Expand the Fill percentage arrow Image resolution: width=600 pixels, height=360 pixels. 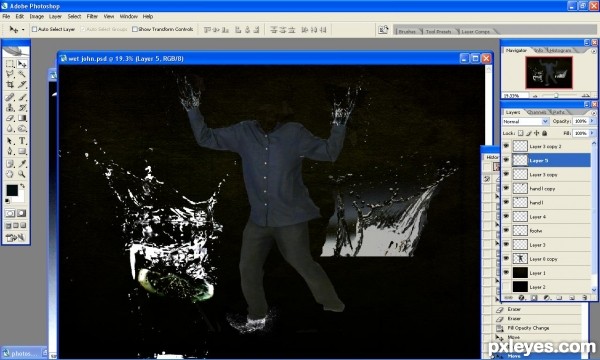(592, 133)
